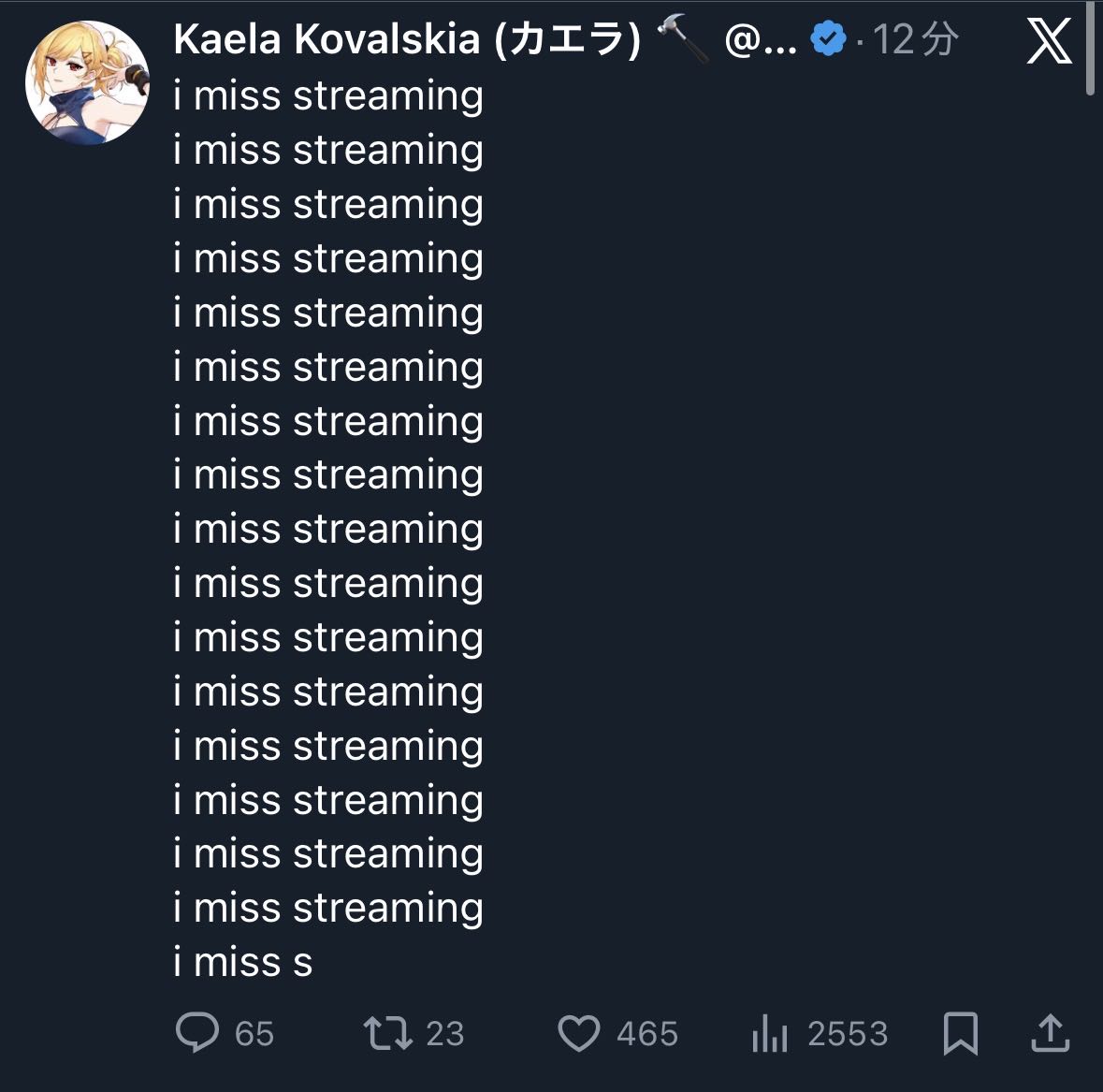Click the reply count 65
Image resolution: width=1103 pixels, height=1092 pixels.
(x=254, y=1034)
